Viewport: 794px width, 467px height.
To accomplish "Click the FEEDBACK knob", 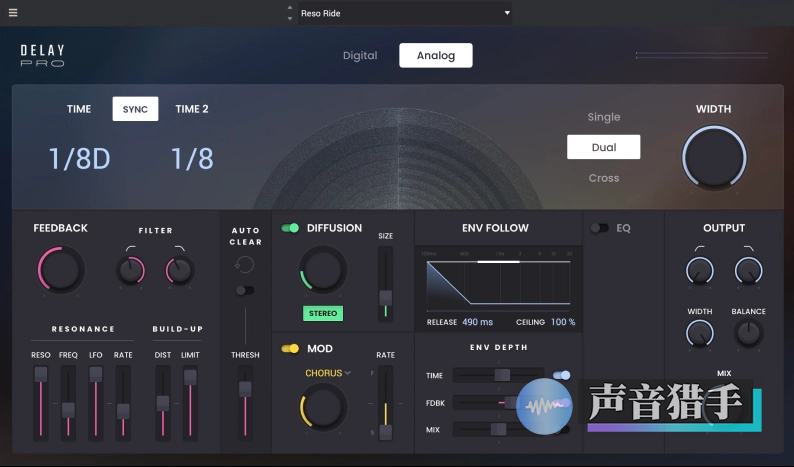I will pyautogui.click(x=60, y=269).
